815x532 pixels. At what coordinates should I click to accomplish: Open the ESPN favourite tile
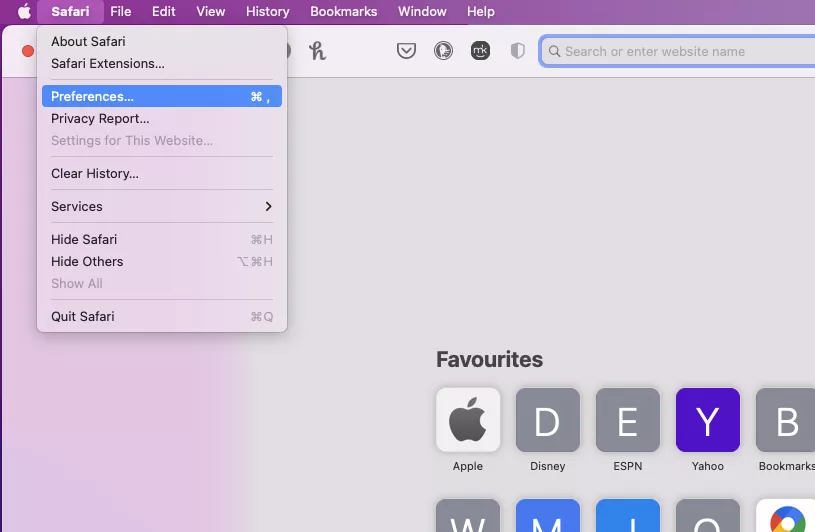click(x=627, y=420)
